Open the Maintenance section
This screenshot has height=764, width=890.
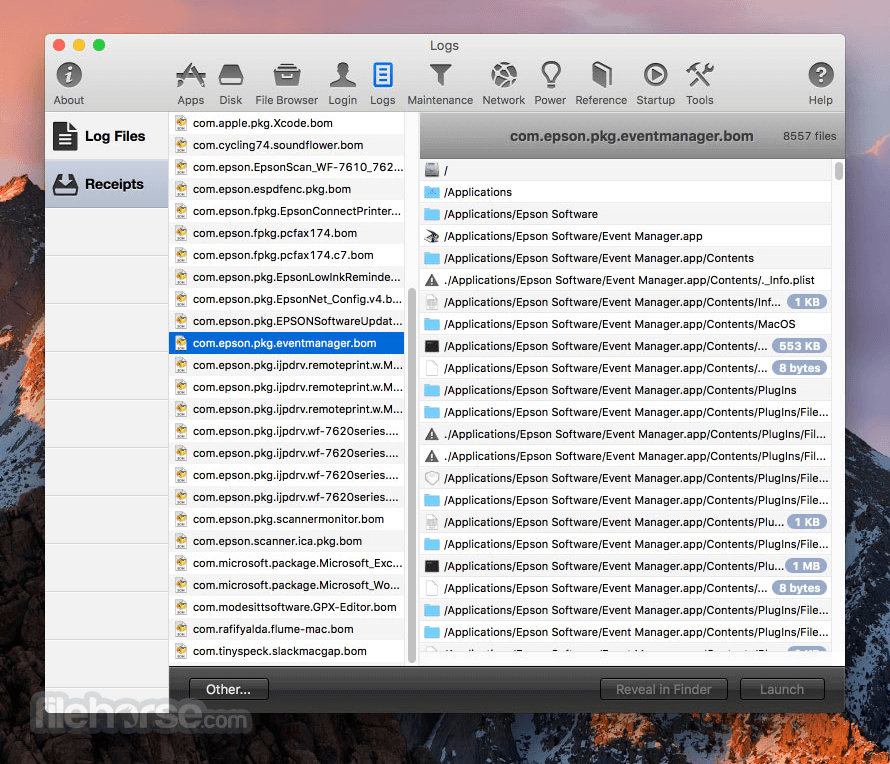click(x=440, y=83)
